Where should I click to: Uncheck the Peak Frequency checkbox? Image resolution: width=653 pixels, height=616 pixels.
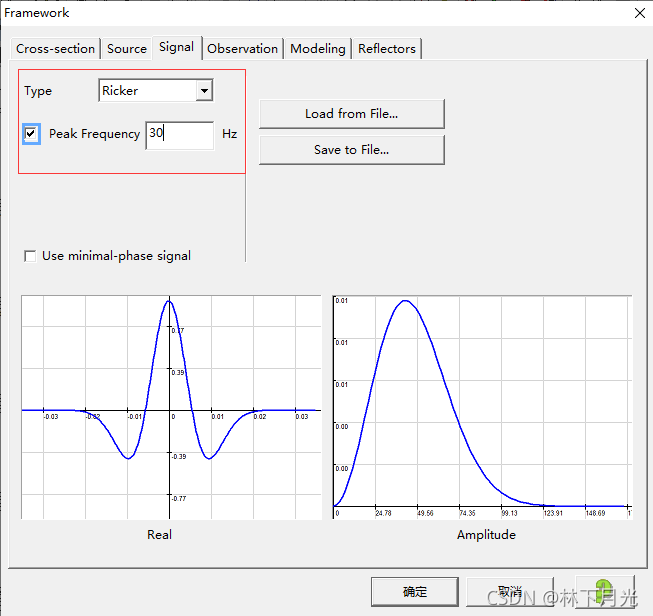click(x=31, y=134)
